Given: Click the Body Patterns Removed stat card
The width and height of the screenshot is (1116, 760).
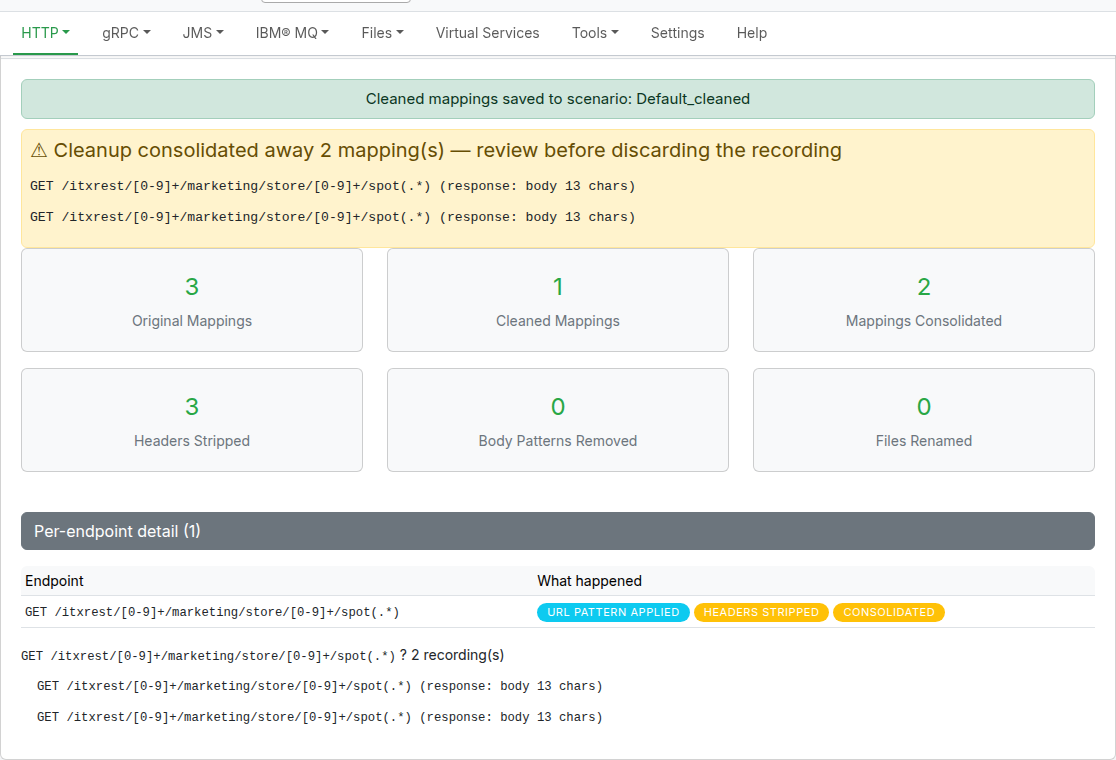Looking at the screenshot, I should pyautogui.click(x=558, y=420).
